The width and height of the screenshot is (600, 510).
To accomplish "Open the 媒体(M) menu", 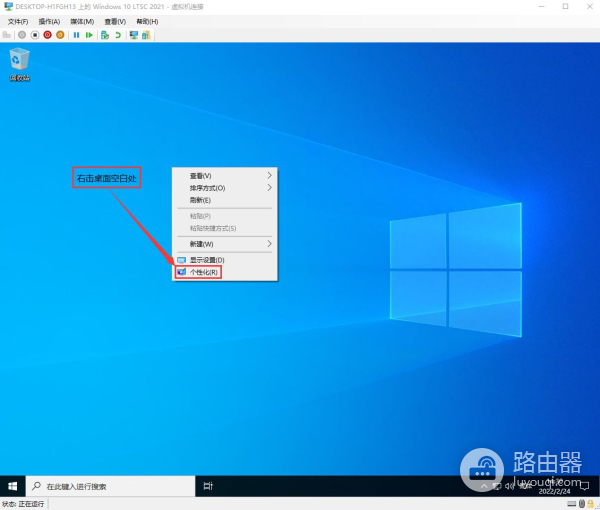I will pyautogui.click(x=82, y=21).
